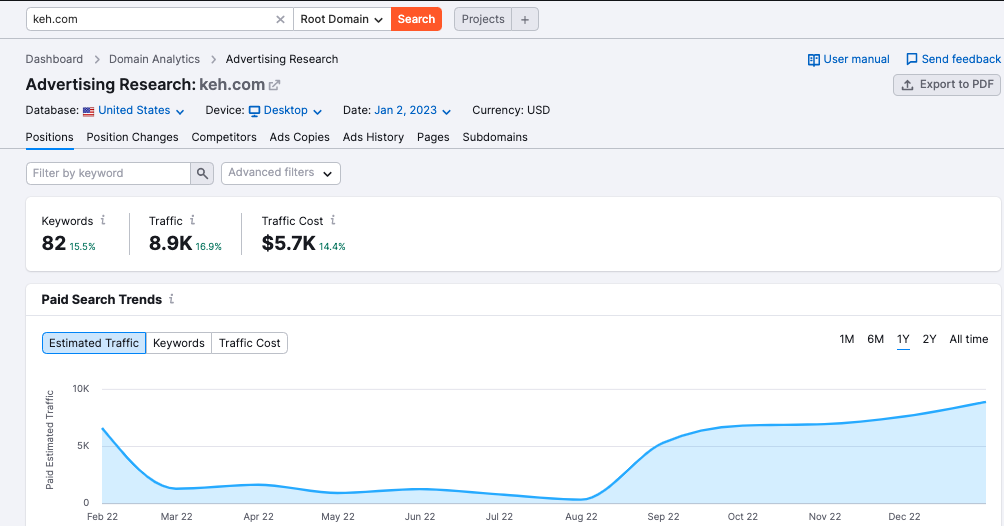Image resolution: width=1004 pixels, height=526 pixels.
Task: Click the $5.7K traffic cost value
Action: click(x=288, y=243)
